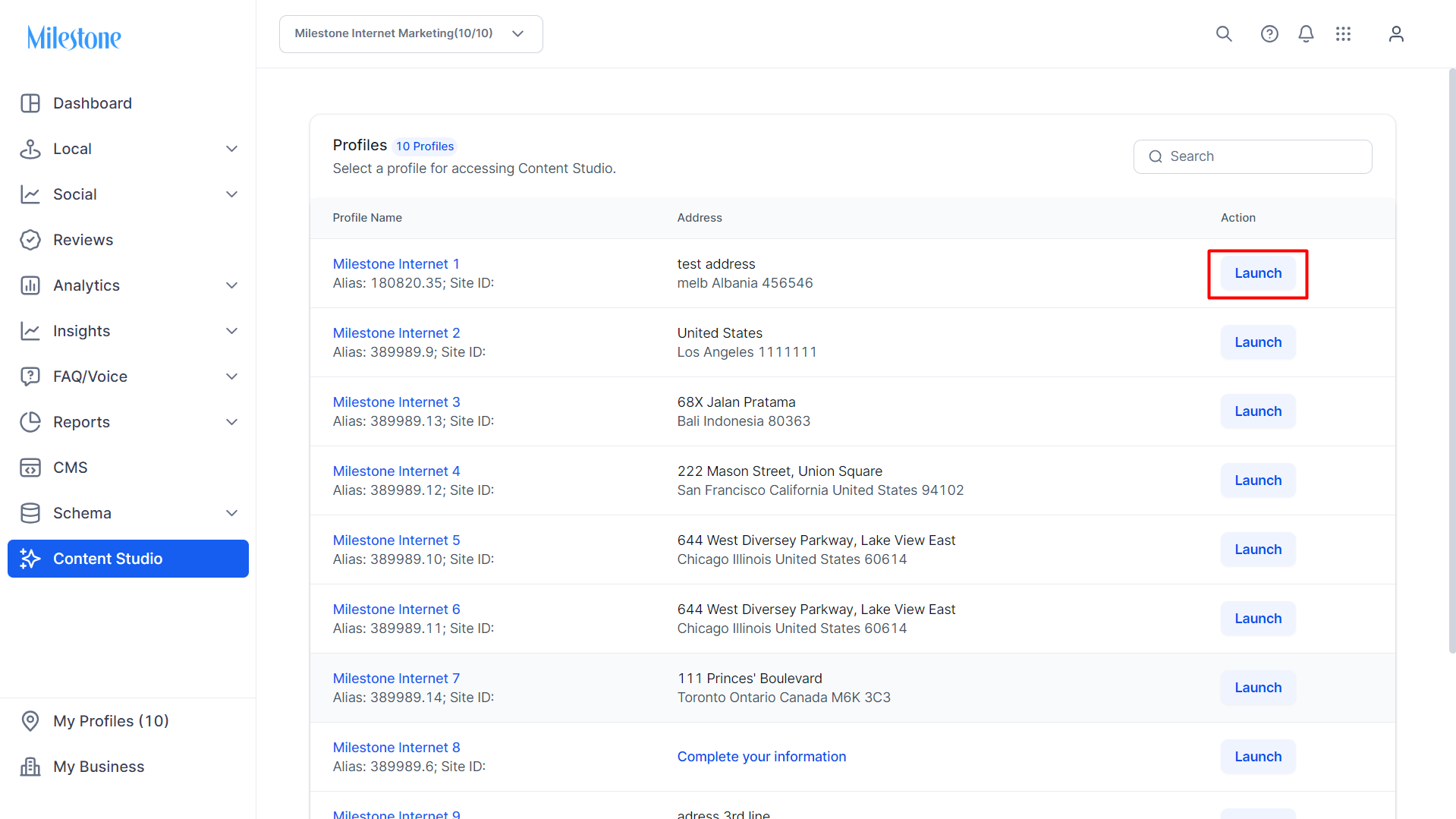Launch Content Studio for Milestone Internet 7
Screen dimensions: 1456x819
(x=1258, y=688)
